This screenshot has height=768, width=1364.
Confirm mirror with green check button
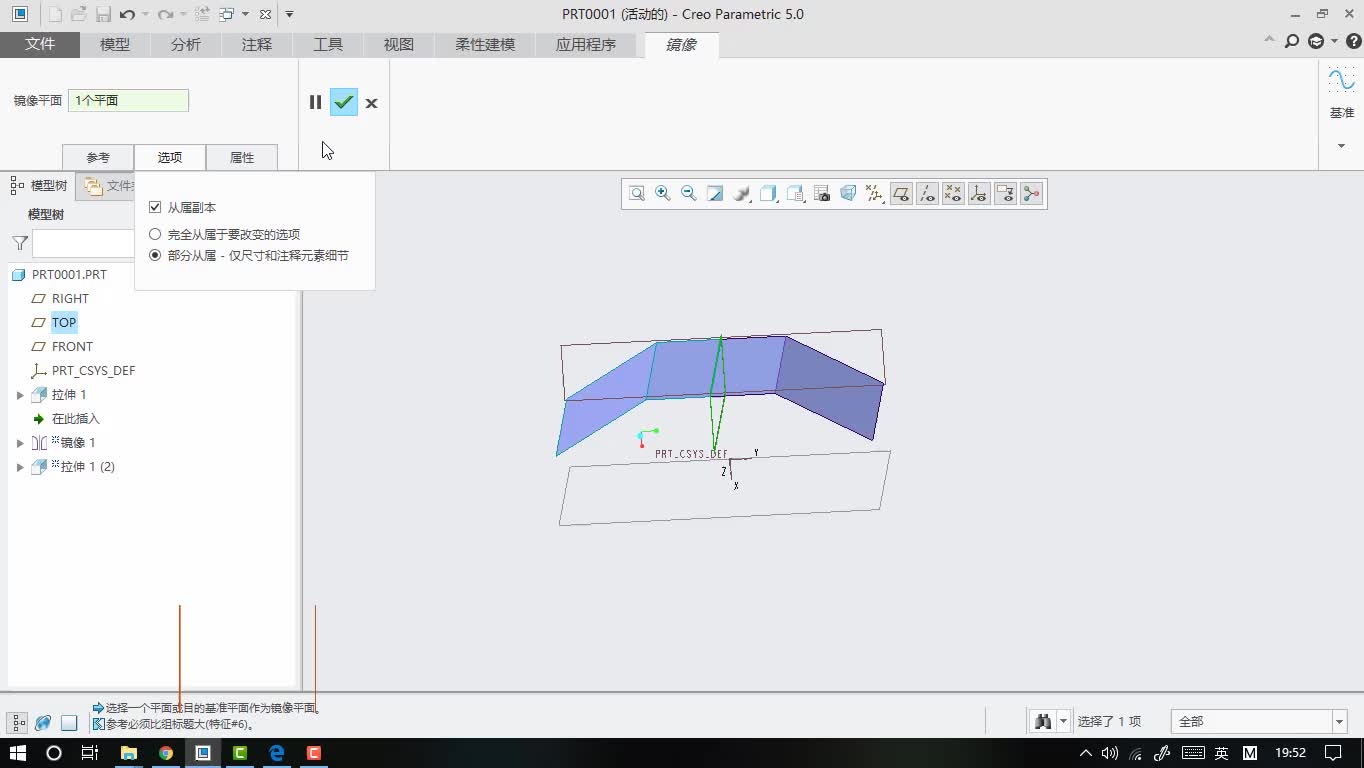(x=343, y=102)
